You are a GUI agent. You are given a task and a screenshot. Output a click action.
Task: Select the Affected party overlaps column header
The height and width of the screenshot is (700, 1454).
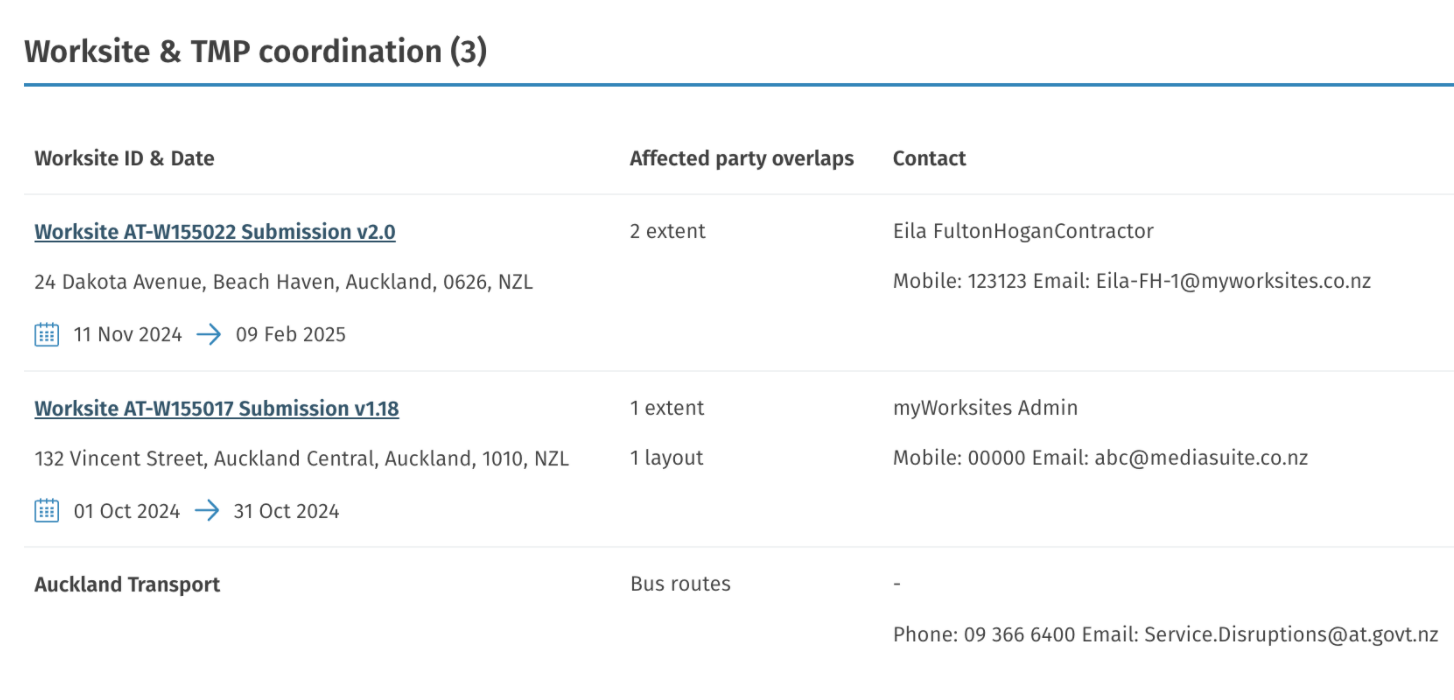(742, 158)
